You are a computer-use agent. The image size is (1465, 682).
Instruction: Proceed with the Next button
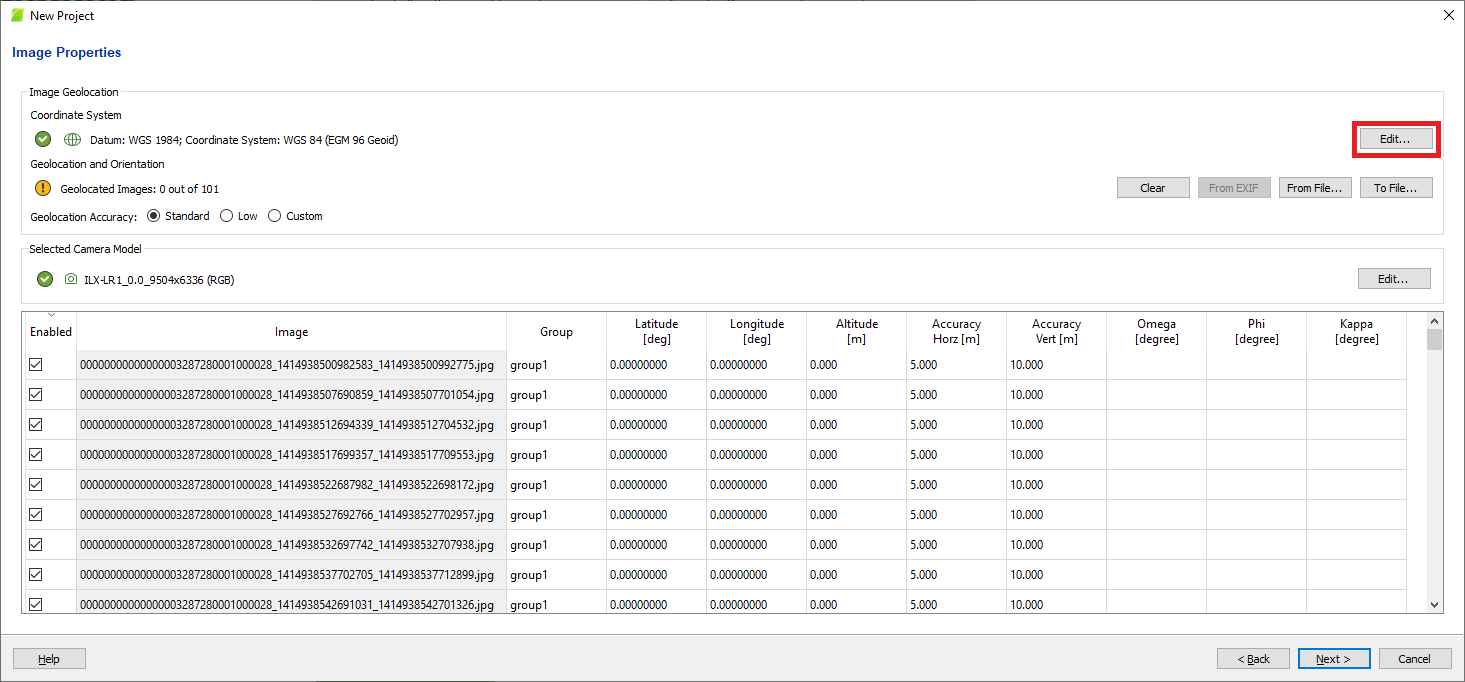[1333, 659]
